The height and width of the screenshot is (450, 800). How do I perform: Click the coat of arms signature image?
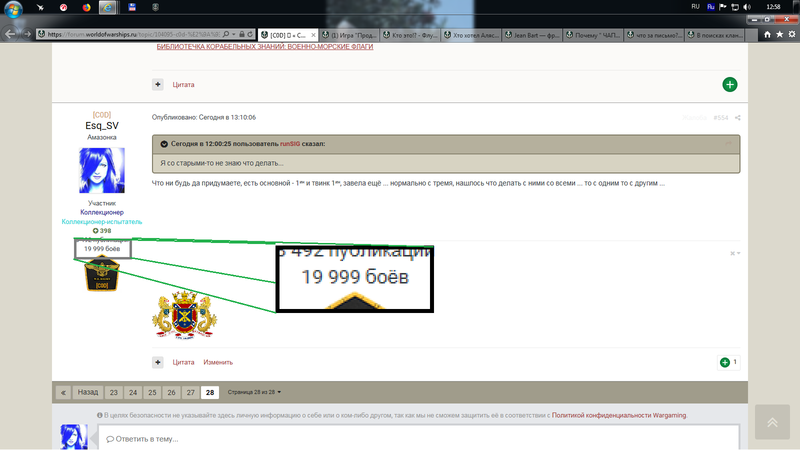(184, 314)
